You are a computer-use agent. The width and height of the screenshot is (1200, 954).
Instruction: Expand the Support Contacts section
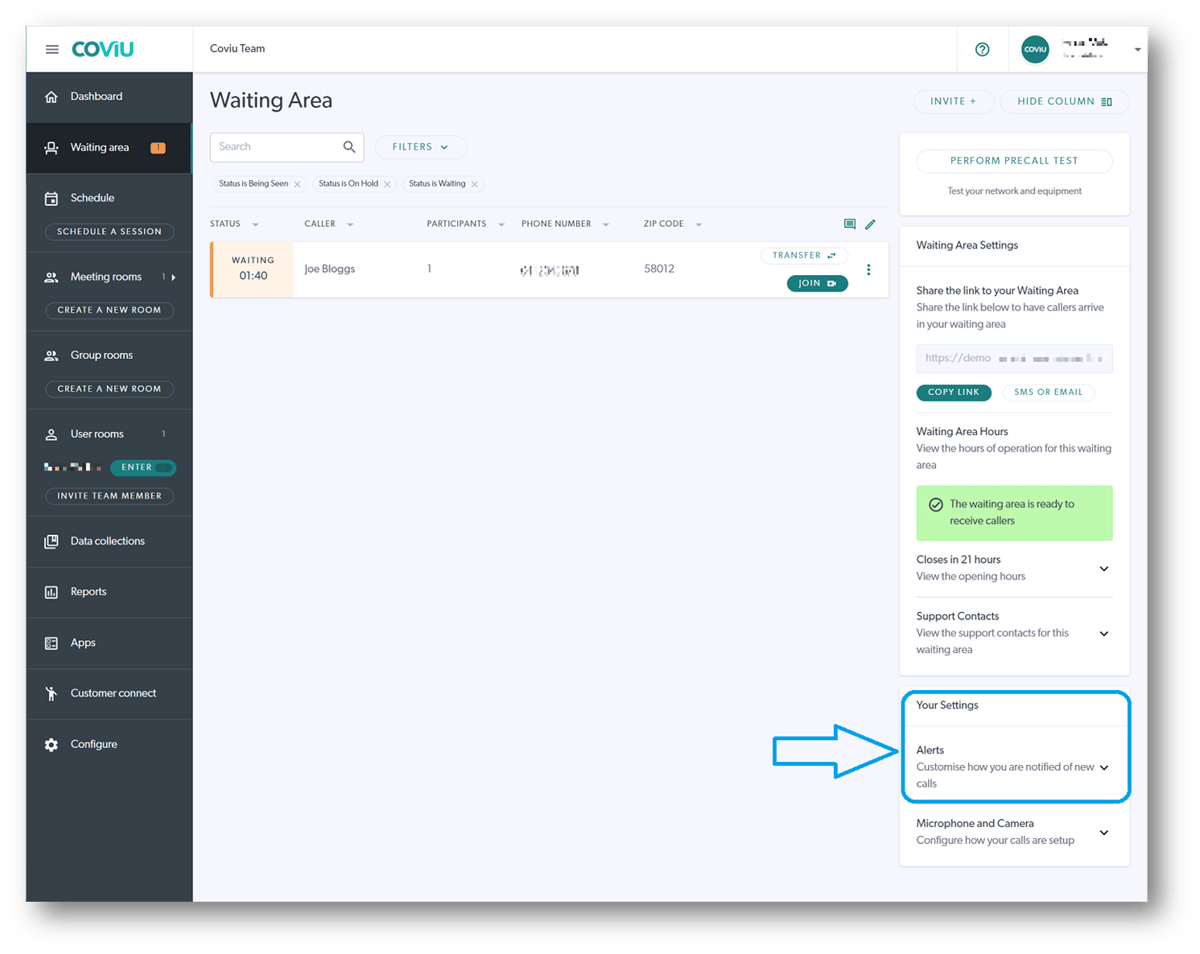tap(1103, 633)
